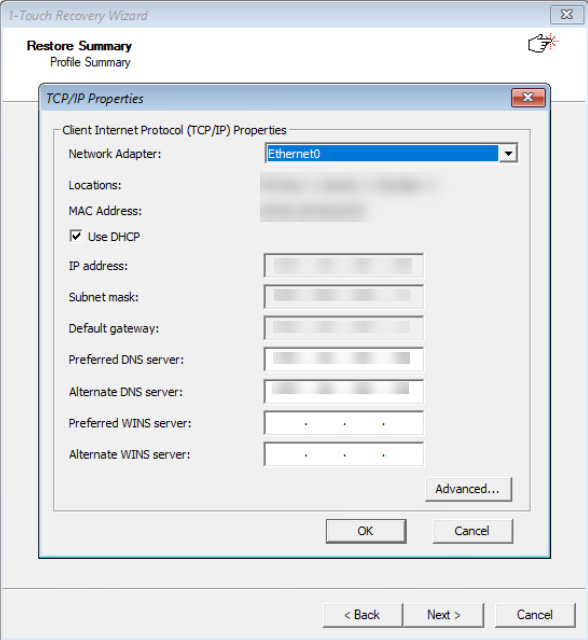Click the pointing hand wizard icon
Screen dimensions: 588x640
543,43
